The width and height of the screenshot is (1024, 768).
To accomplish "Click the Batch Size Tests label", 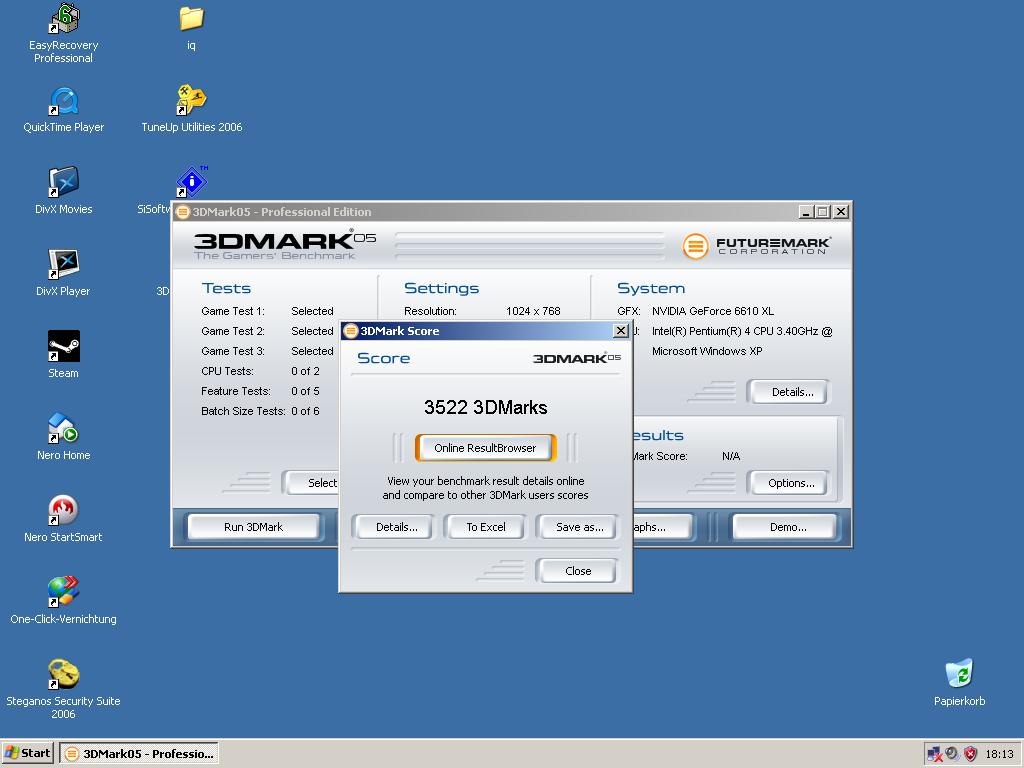I will point(243,411).
